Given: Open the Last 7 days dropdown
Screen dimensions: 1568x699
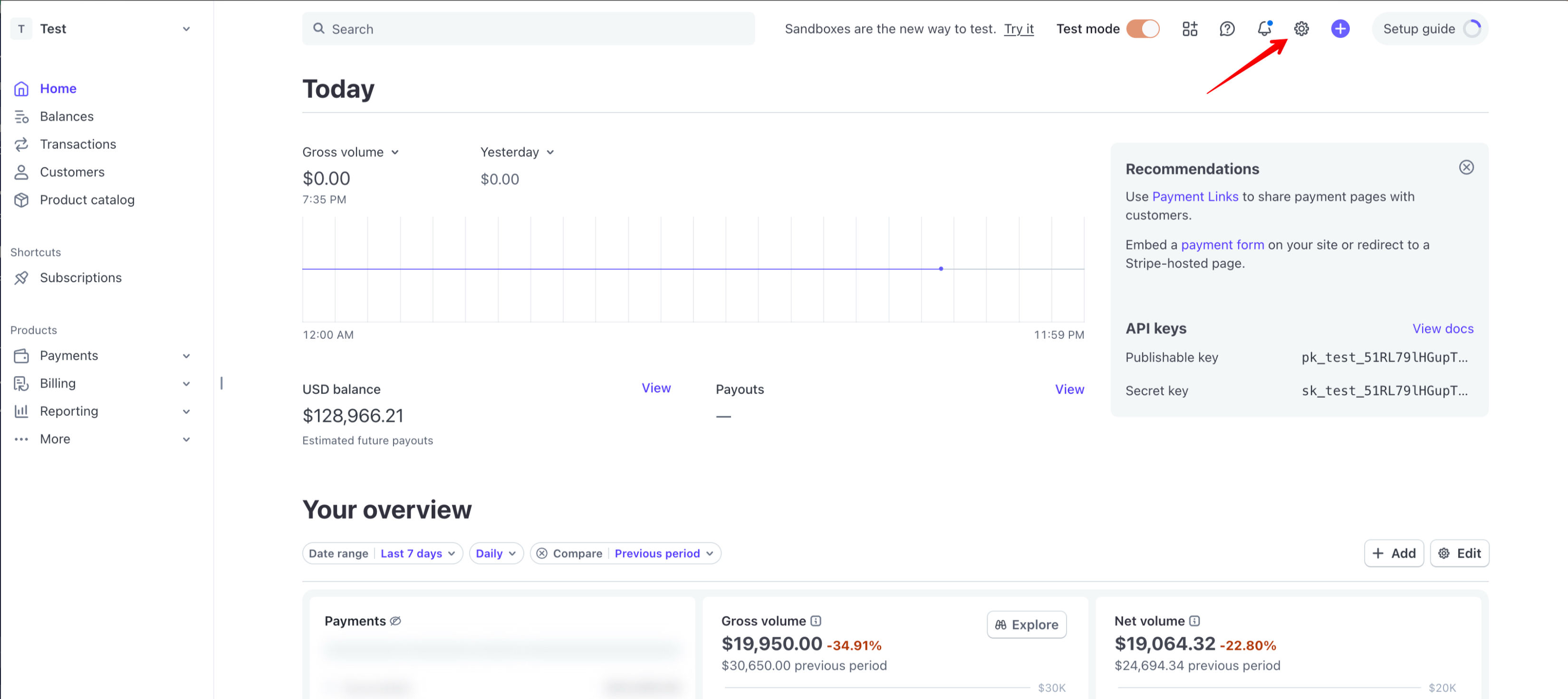Looking at the screenshot, I should coord(418,553).
